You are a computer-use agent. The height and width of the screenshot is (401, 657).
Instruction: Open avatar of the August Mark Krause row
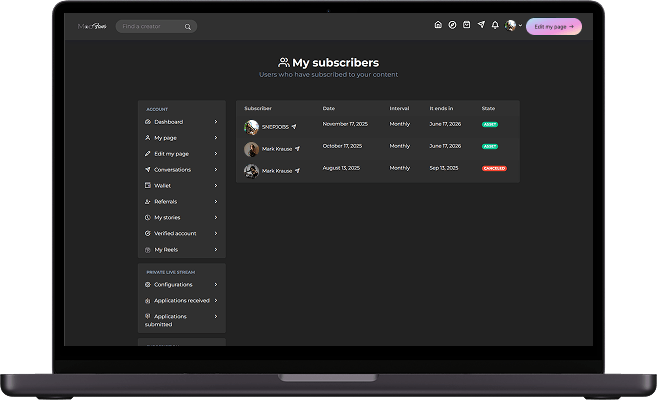click(x=251, y=171)
